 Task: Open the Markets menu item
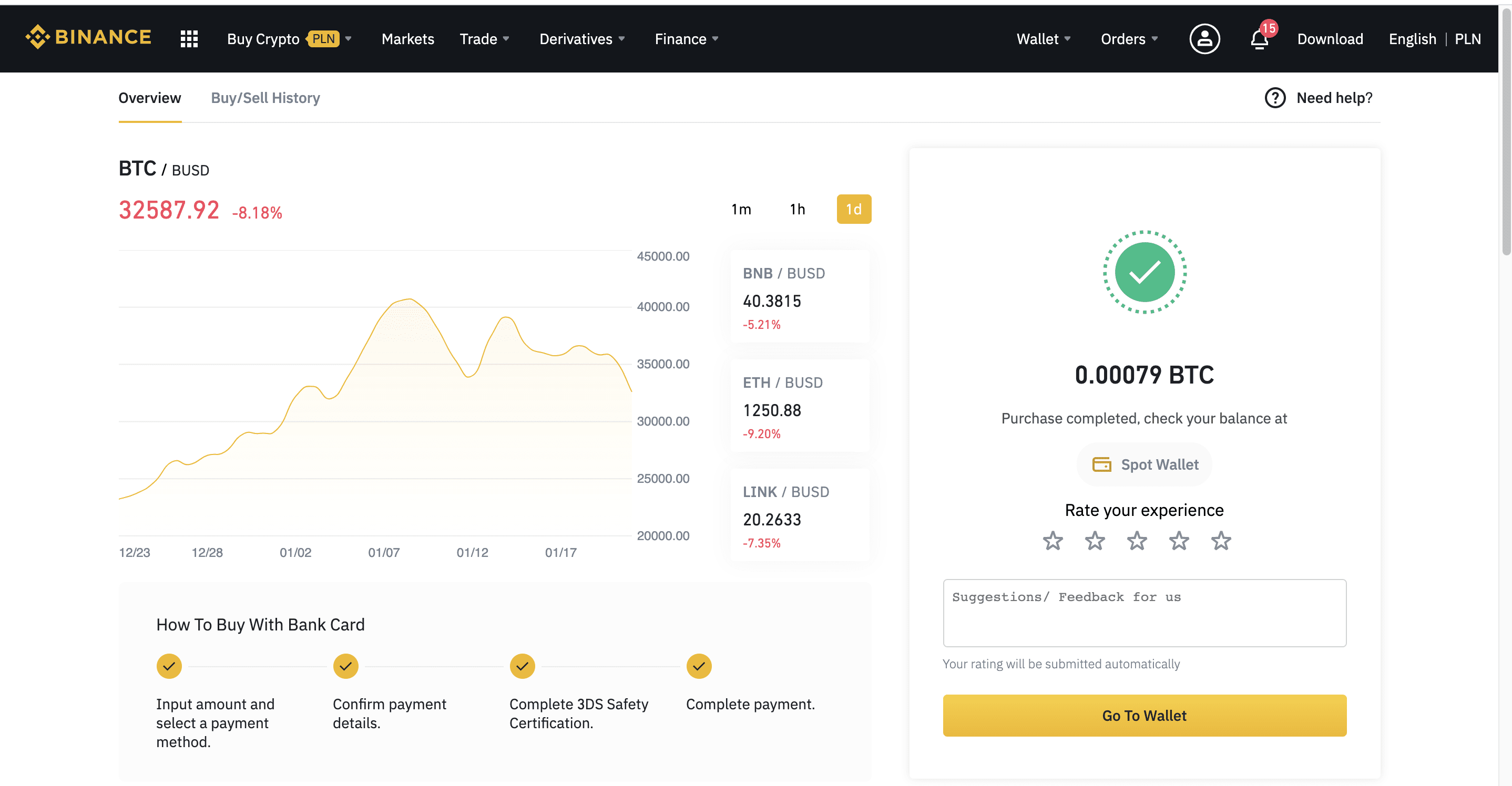click(407, 39)
